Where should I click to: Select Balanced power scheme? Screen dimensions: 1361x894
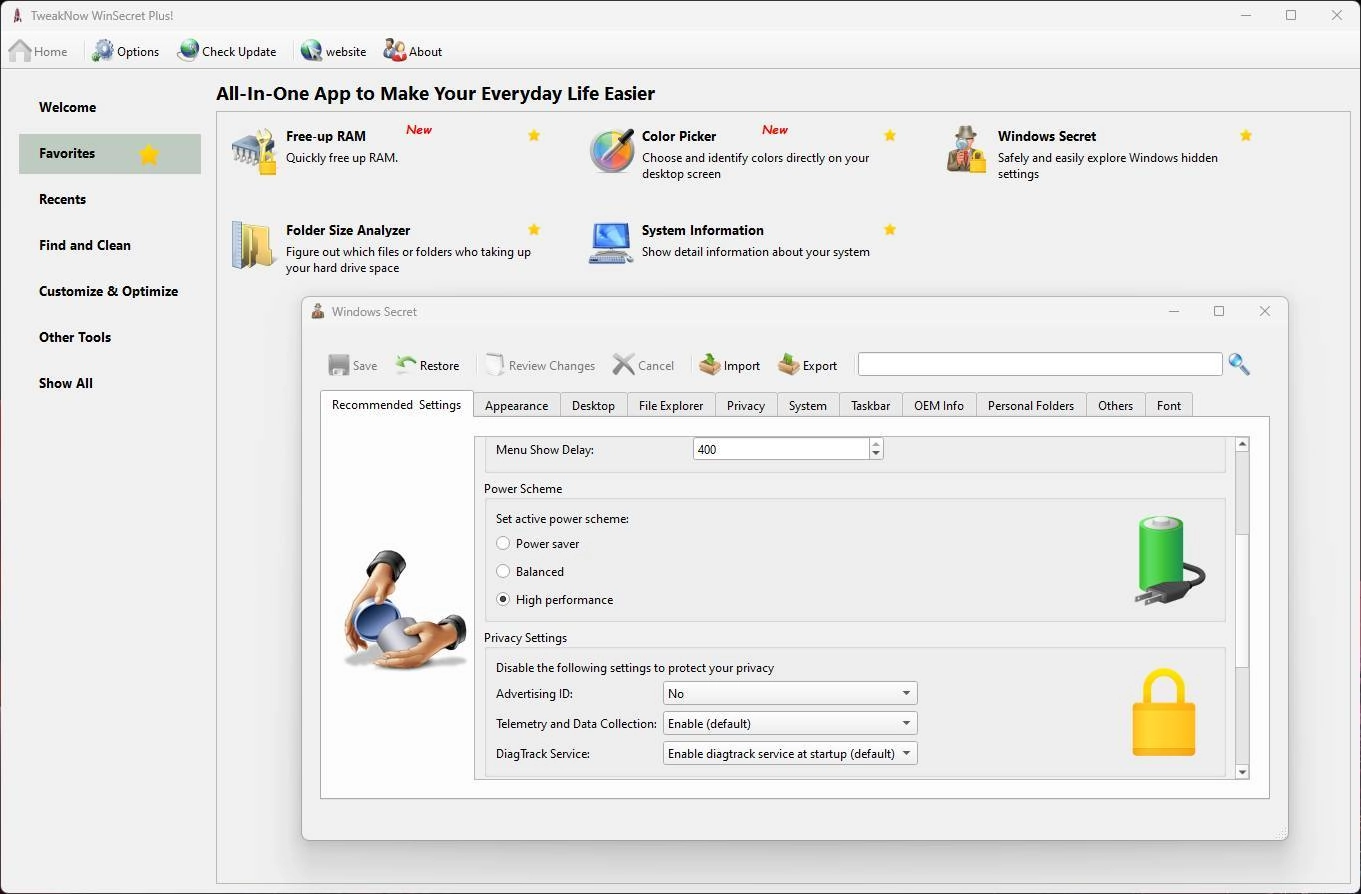pyautogui.click(x=503, y=571)
